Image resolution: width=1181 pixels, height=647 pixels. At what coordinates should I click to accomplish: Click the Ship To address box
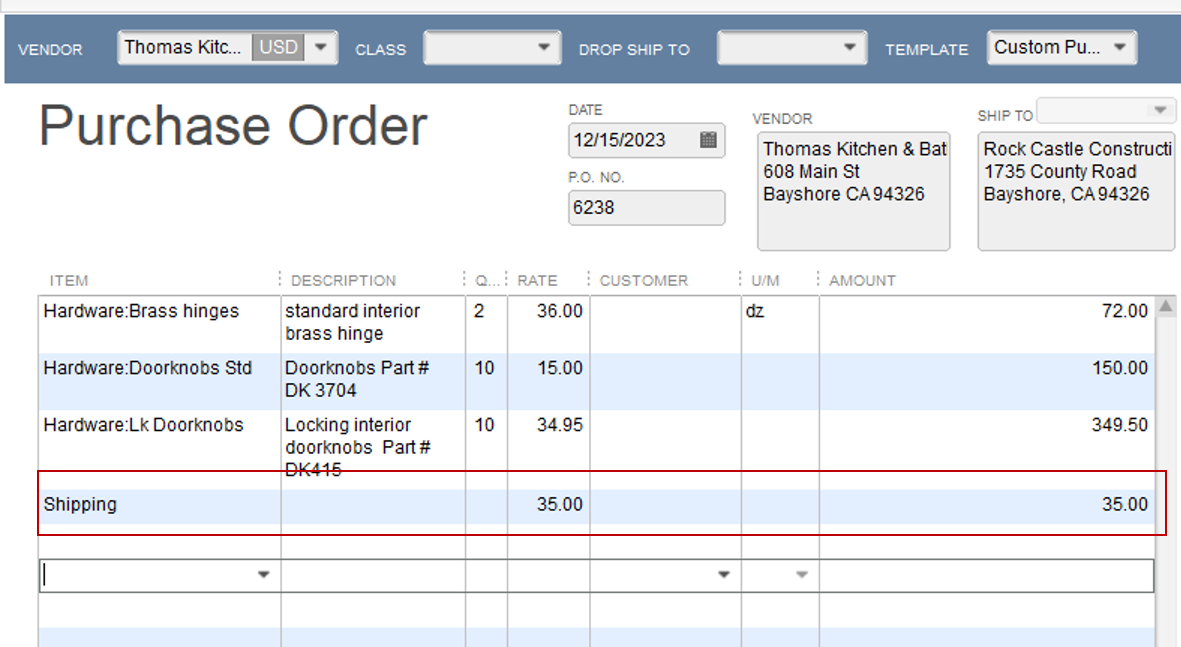pos(1076,191)
